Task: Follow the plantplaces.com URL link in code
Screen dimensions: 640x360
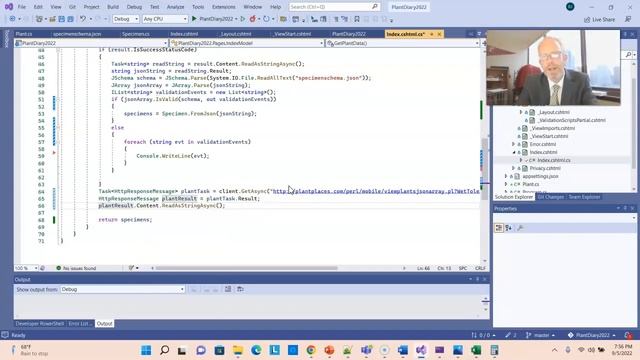Action: [x=376, y=191]
